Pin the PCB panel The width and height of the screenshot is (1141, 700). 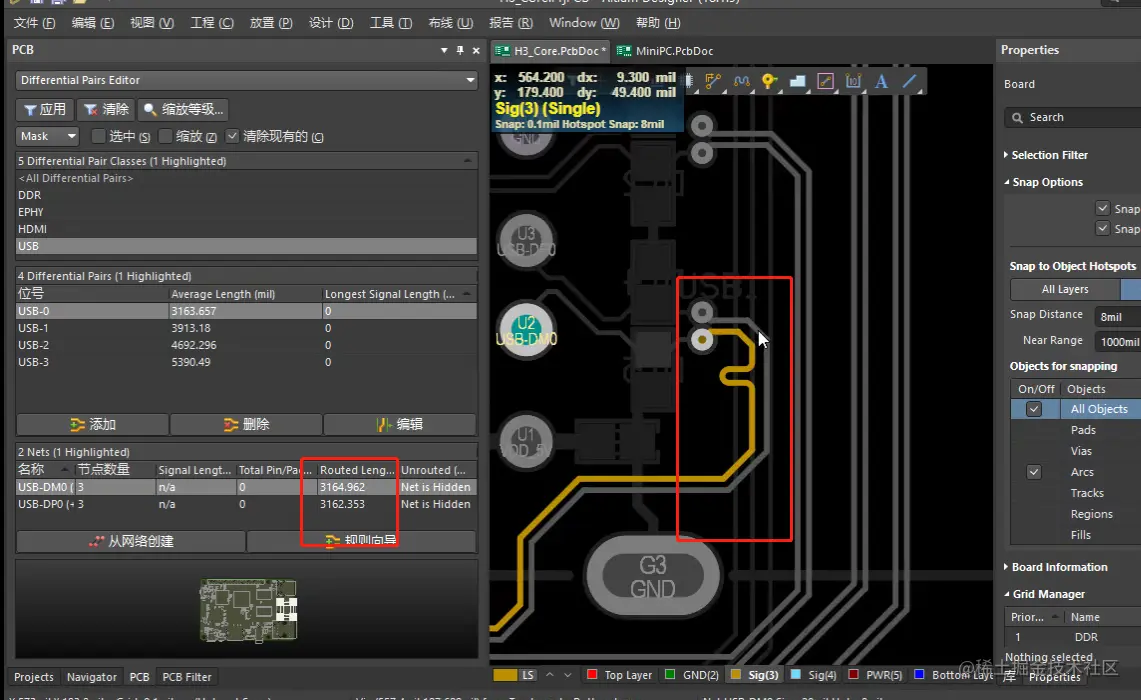click(x=460, y=50)
